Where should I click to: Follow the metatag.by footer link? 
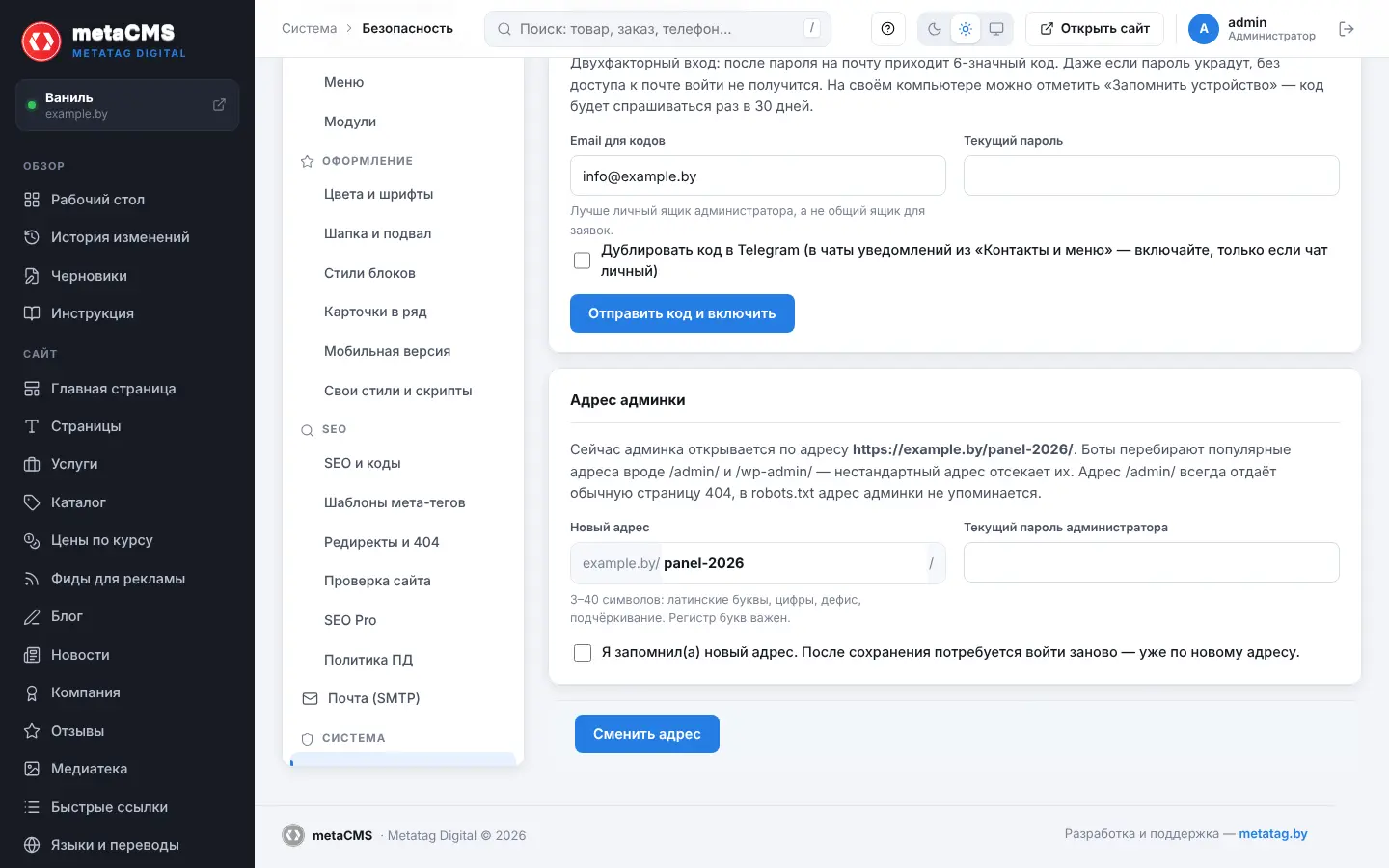1273,834
